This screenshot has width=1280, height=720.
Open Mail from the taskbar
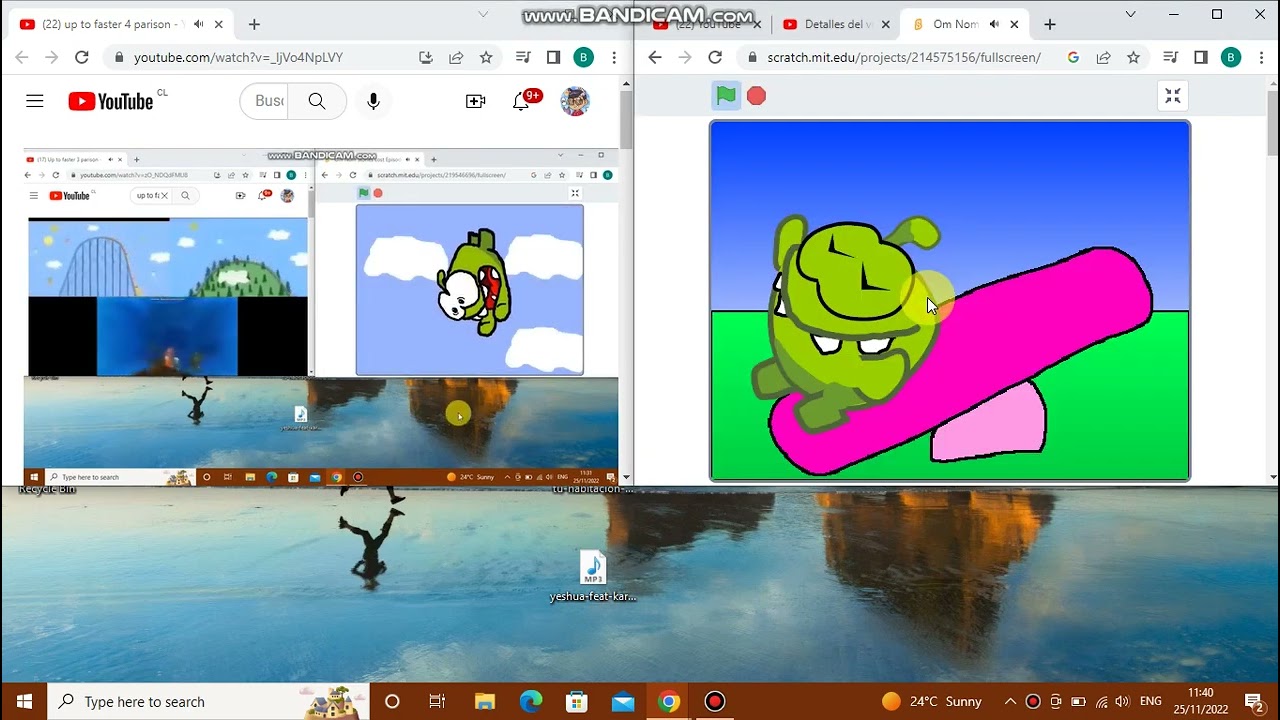623,701
